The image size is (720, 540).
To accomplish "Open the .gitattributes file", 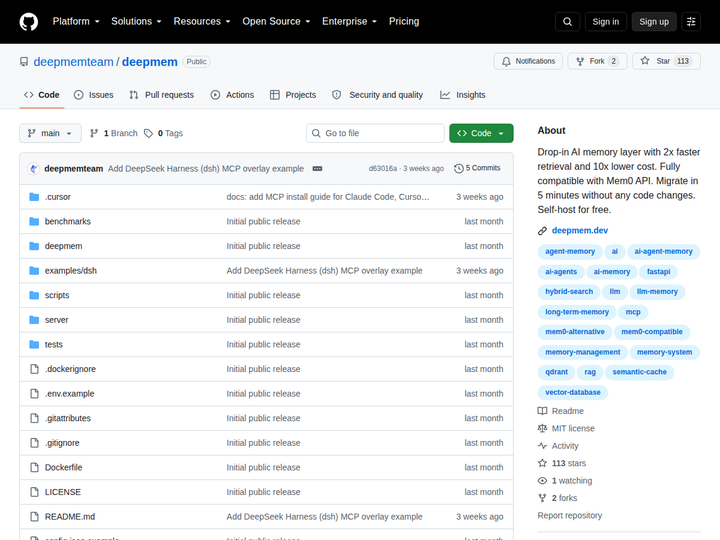I will point(68,418).
